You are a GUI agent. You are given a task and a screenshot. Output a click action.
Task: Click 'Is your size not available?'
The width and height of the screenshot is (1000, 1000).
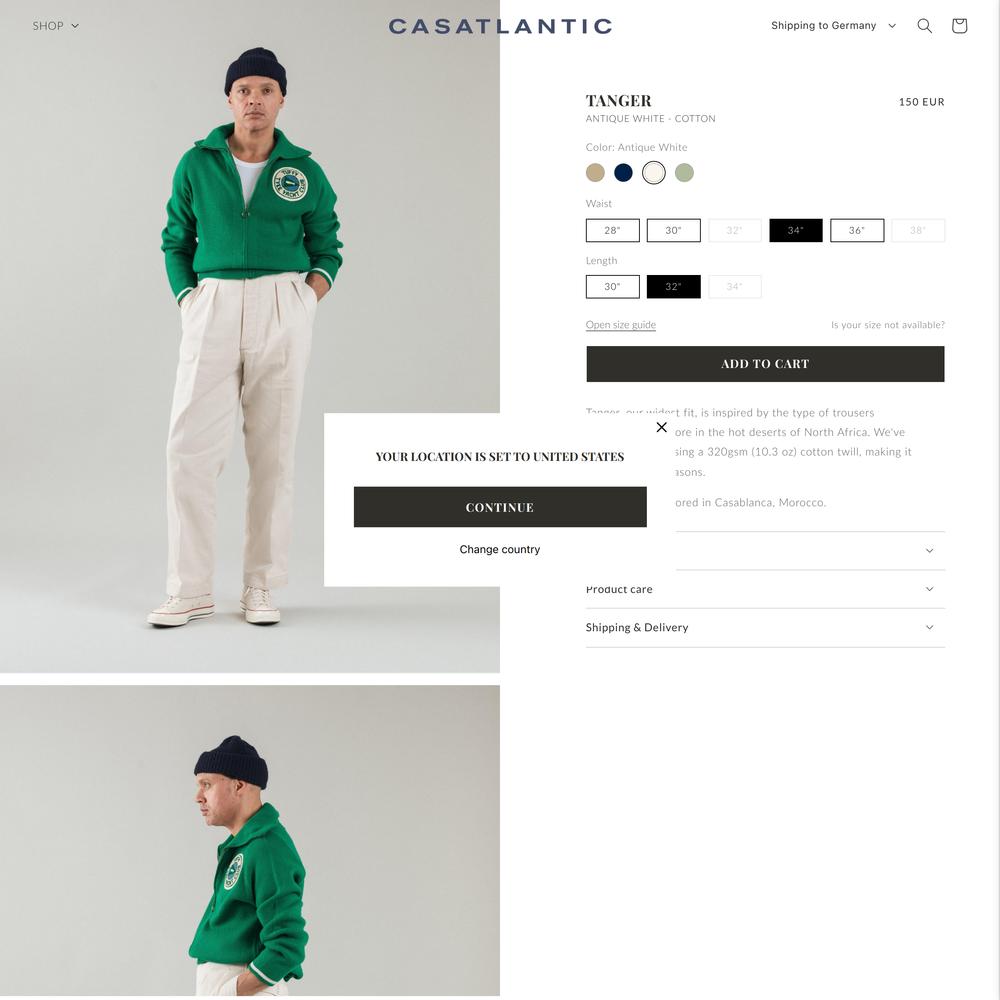[888, 325]
